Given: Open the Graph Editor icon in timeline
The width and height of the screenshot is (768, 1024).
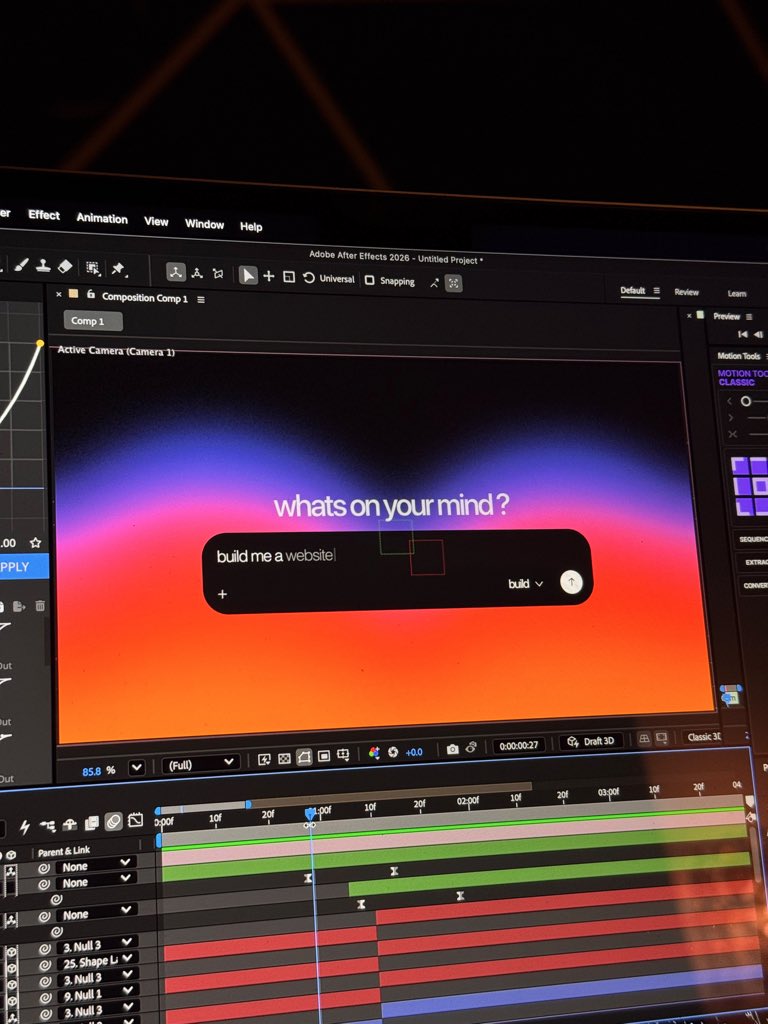Looking at the screenshot, I should [x=135, y=820].
